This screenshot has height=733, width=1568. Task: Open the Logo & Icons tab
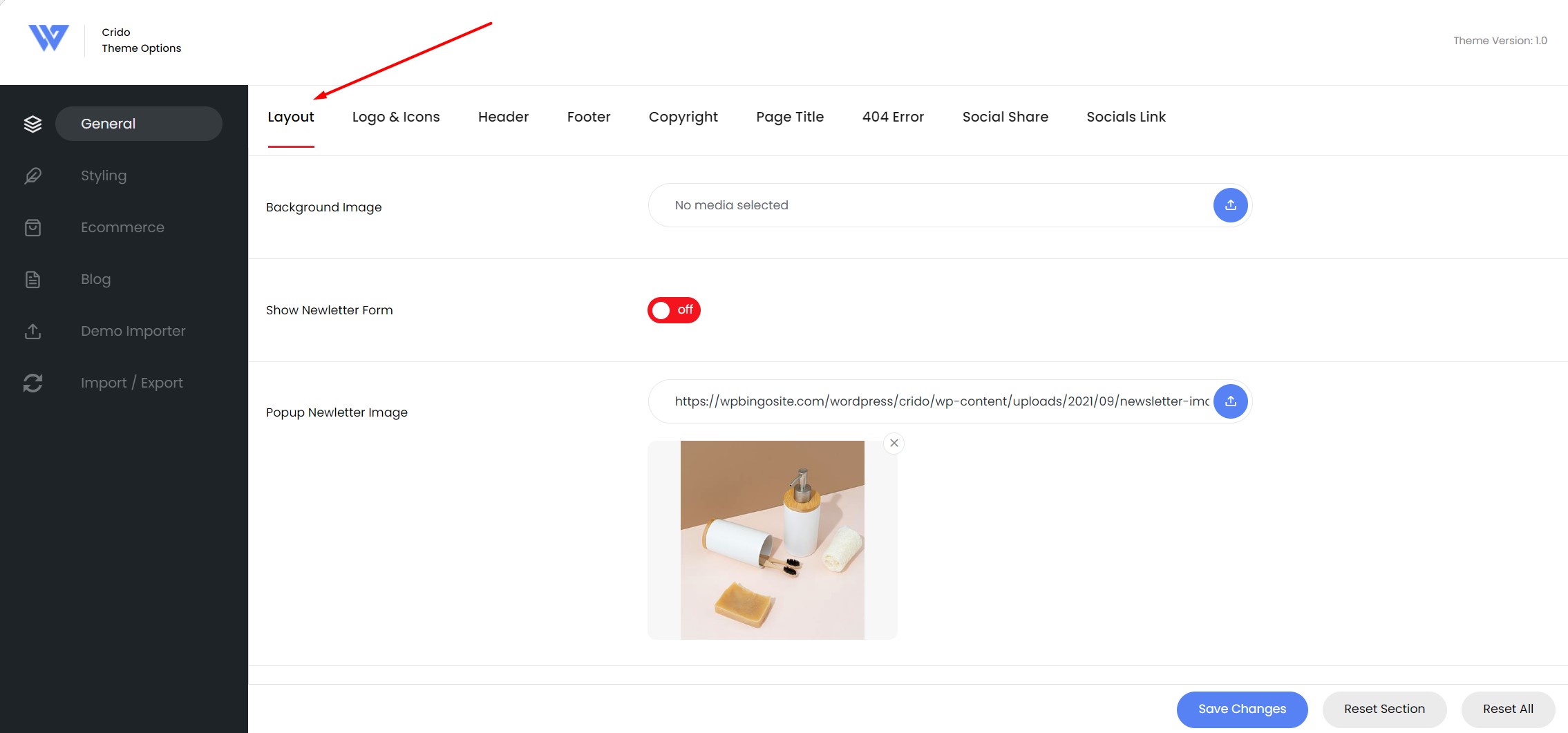tap(396, 117)
